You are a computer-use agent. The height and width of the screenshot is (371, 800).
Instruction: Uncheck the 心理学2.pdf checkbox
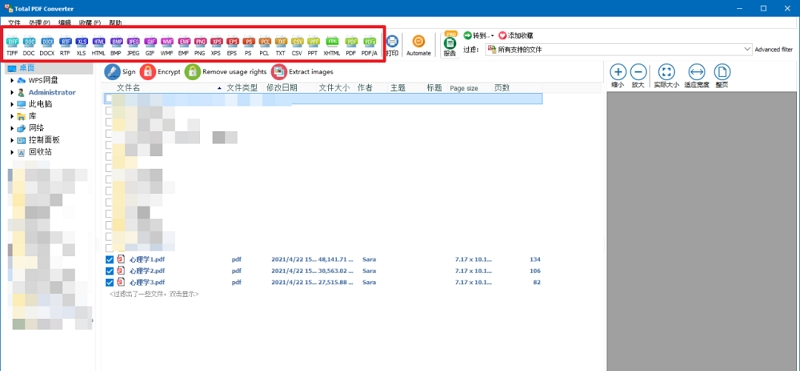[x=110, y=271]
